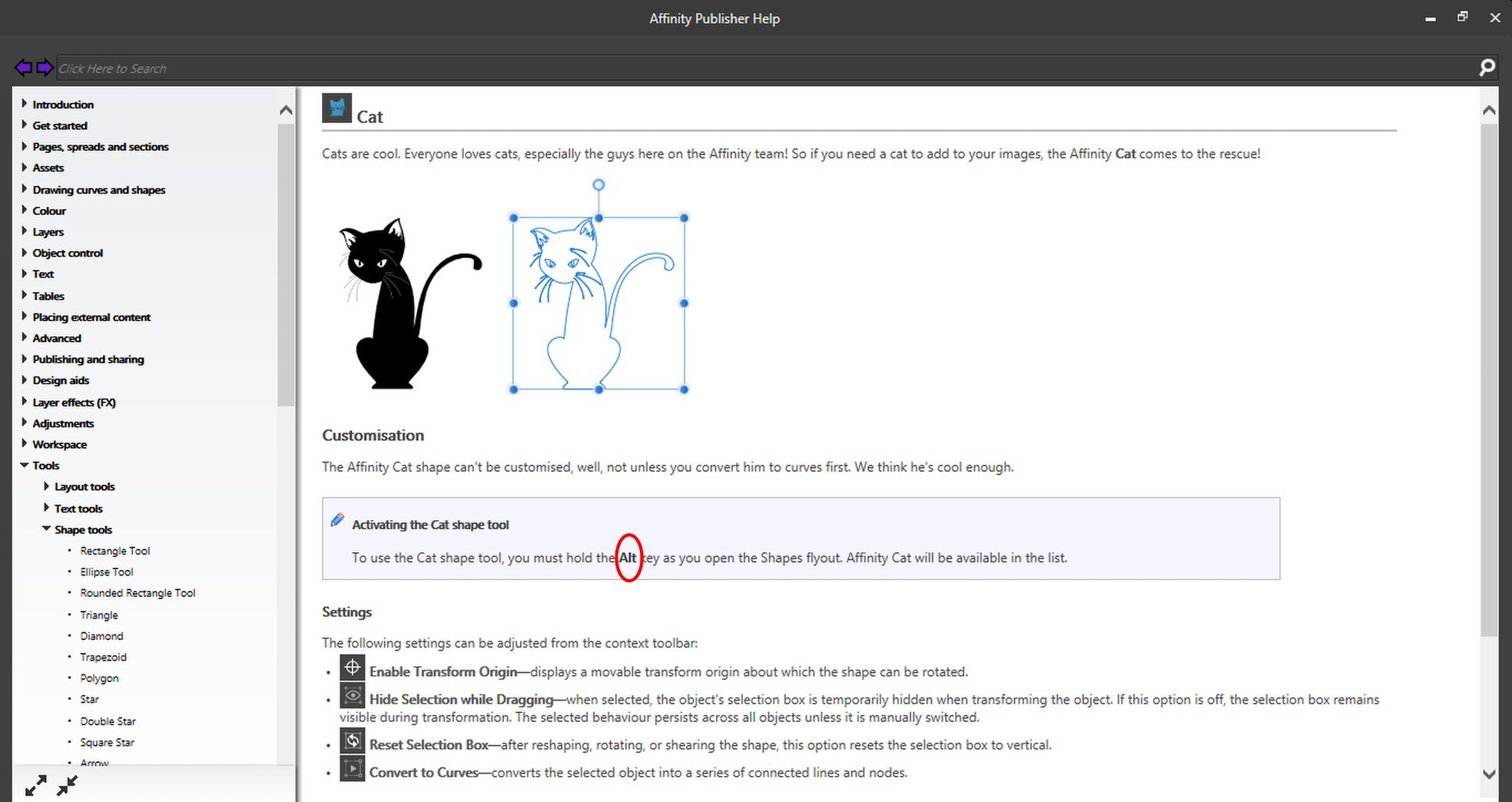Click the expand all topics arrows icon

[35, 785]
